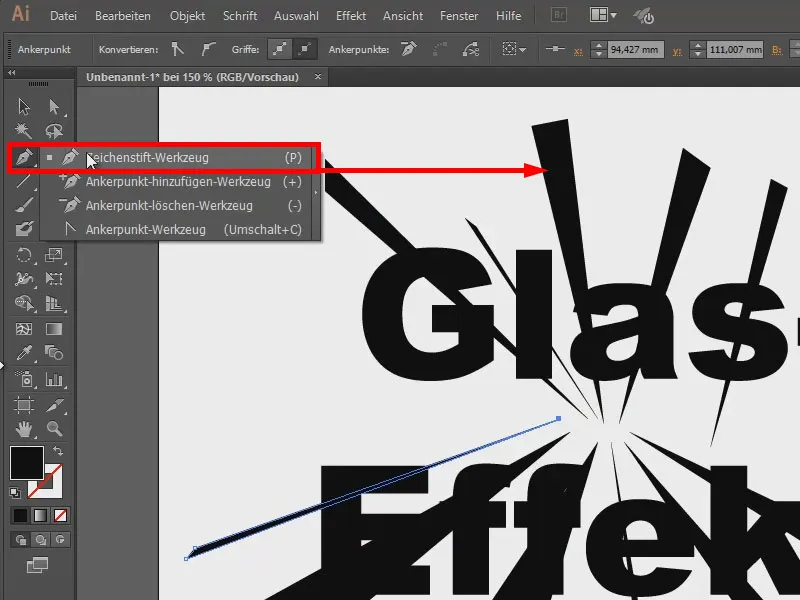The image size is (800, 600).
Task: Select the Line Segment tool
Action: click(23, 181)
